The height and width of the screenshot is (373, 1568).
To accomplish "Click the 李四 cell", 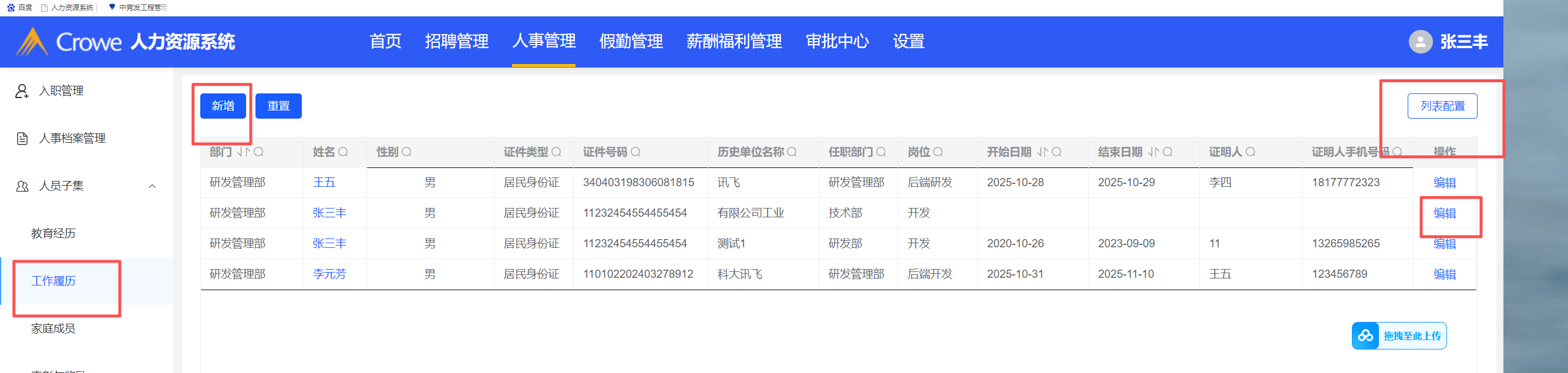I will click(1220, 183).
